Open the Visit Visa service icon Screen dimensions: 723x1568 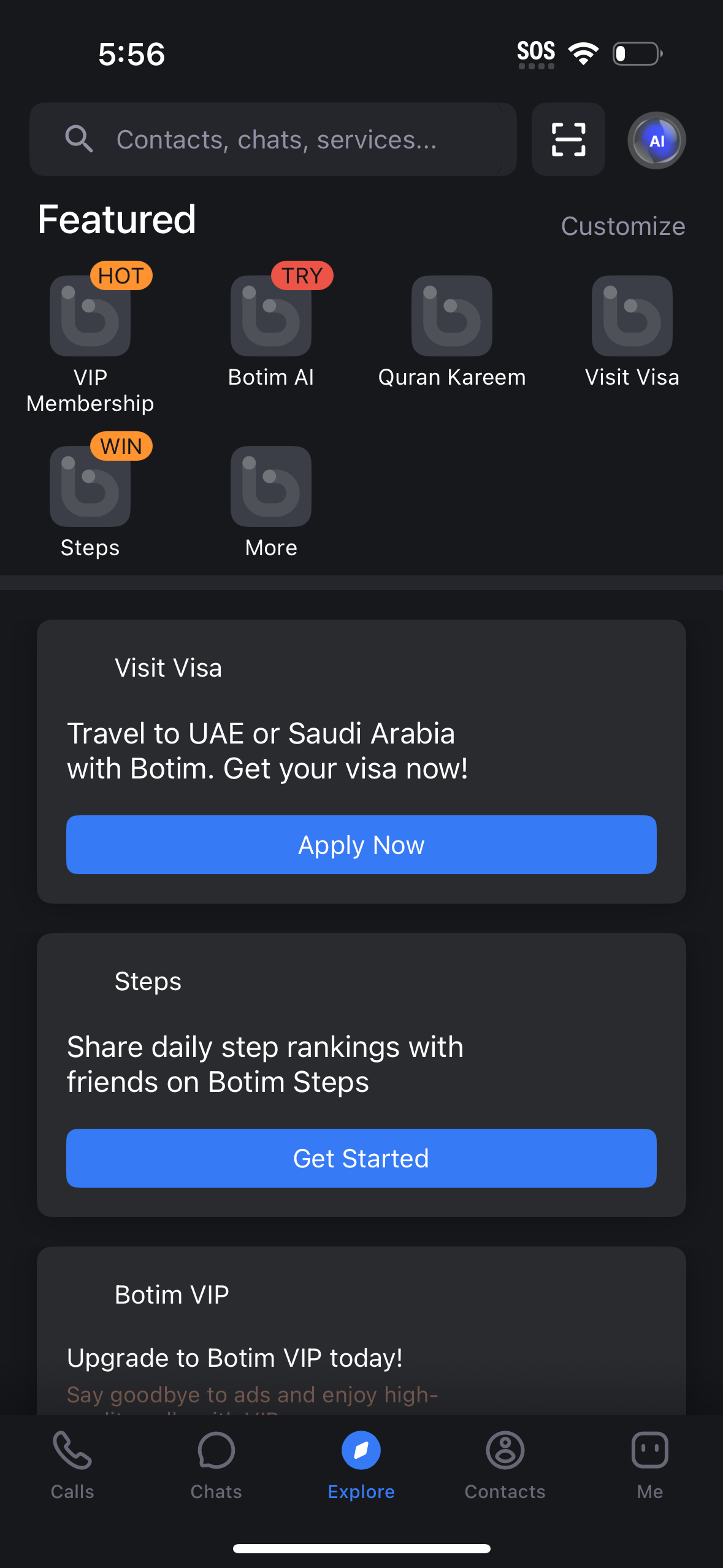coord(633,316)
